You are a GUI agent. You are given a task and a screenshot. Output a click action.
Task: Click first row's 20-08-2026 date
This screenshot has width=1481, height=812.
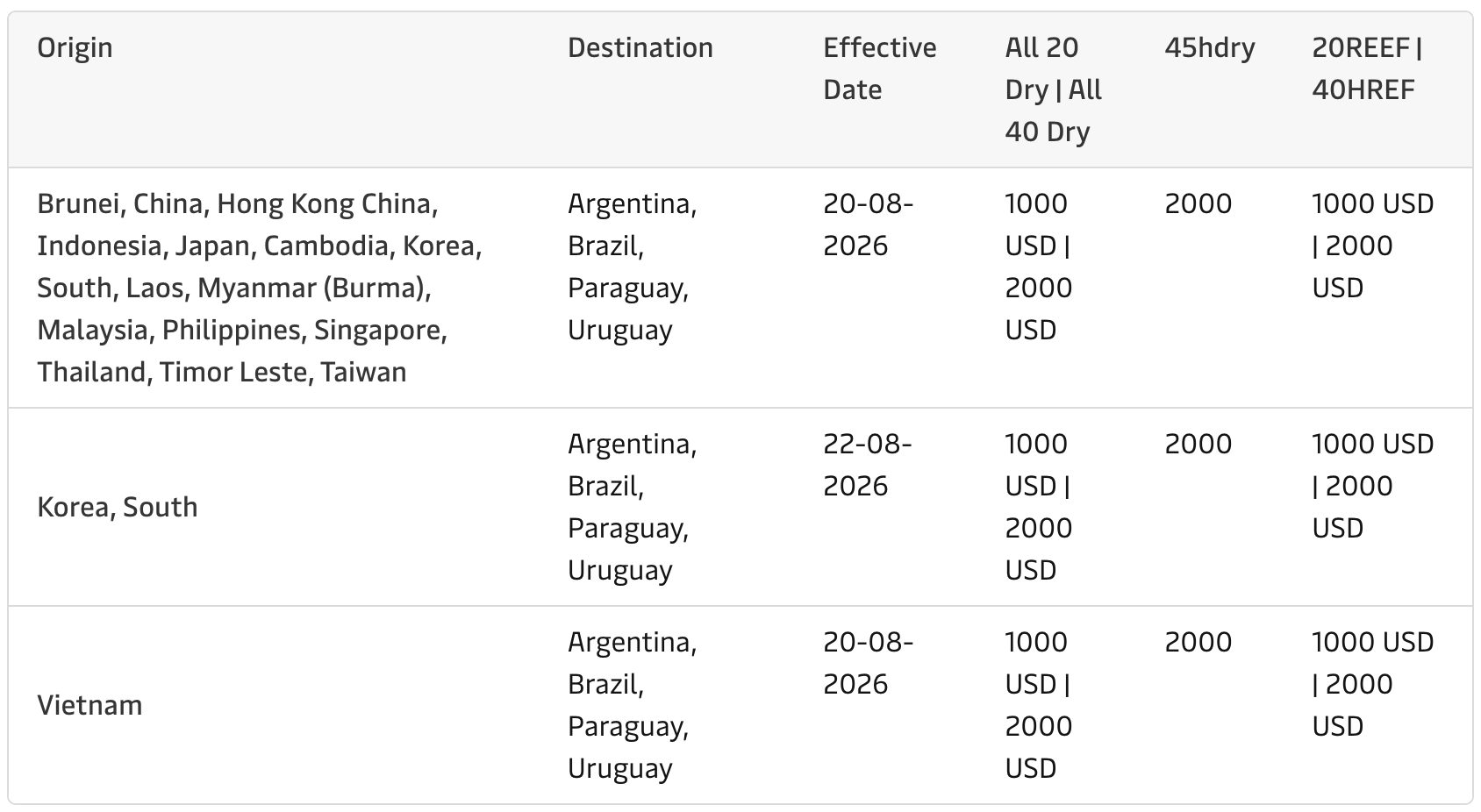tap(868, 224)
